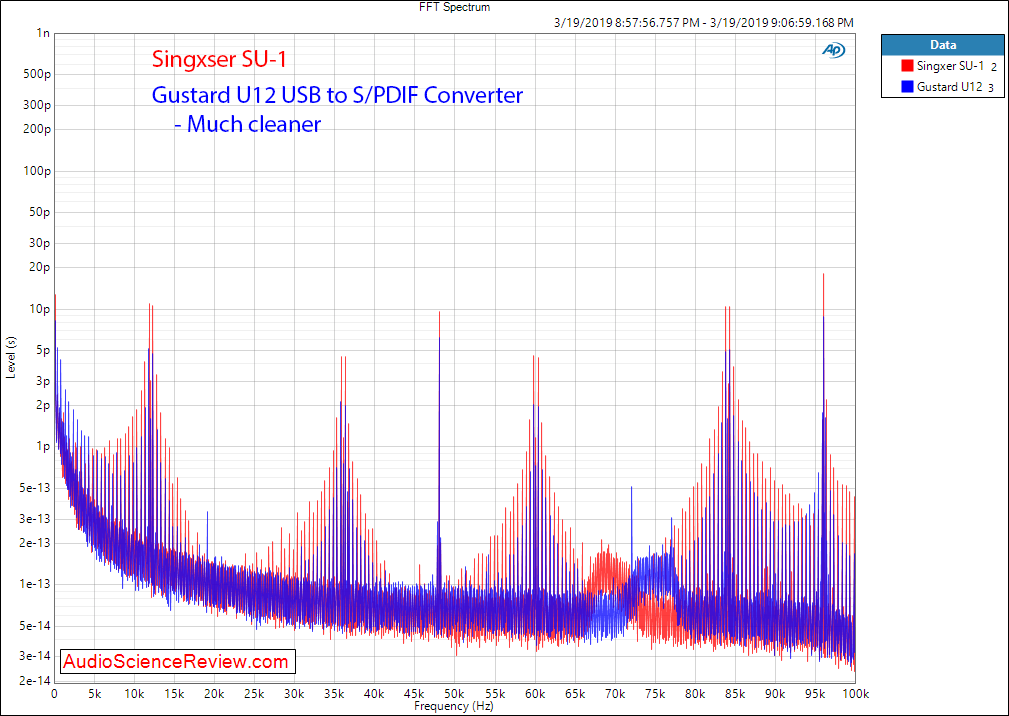Image resolution: width=1009 pixels, height=716 pixels.
Task: Select the Gustard U12 legend entry label
Action: coord(950,86)
